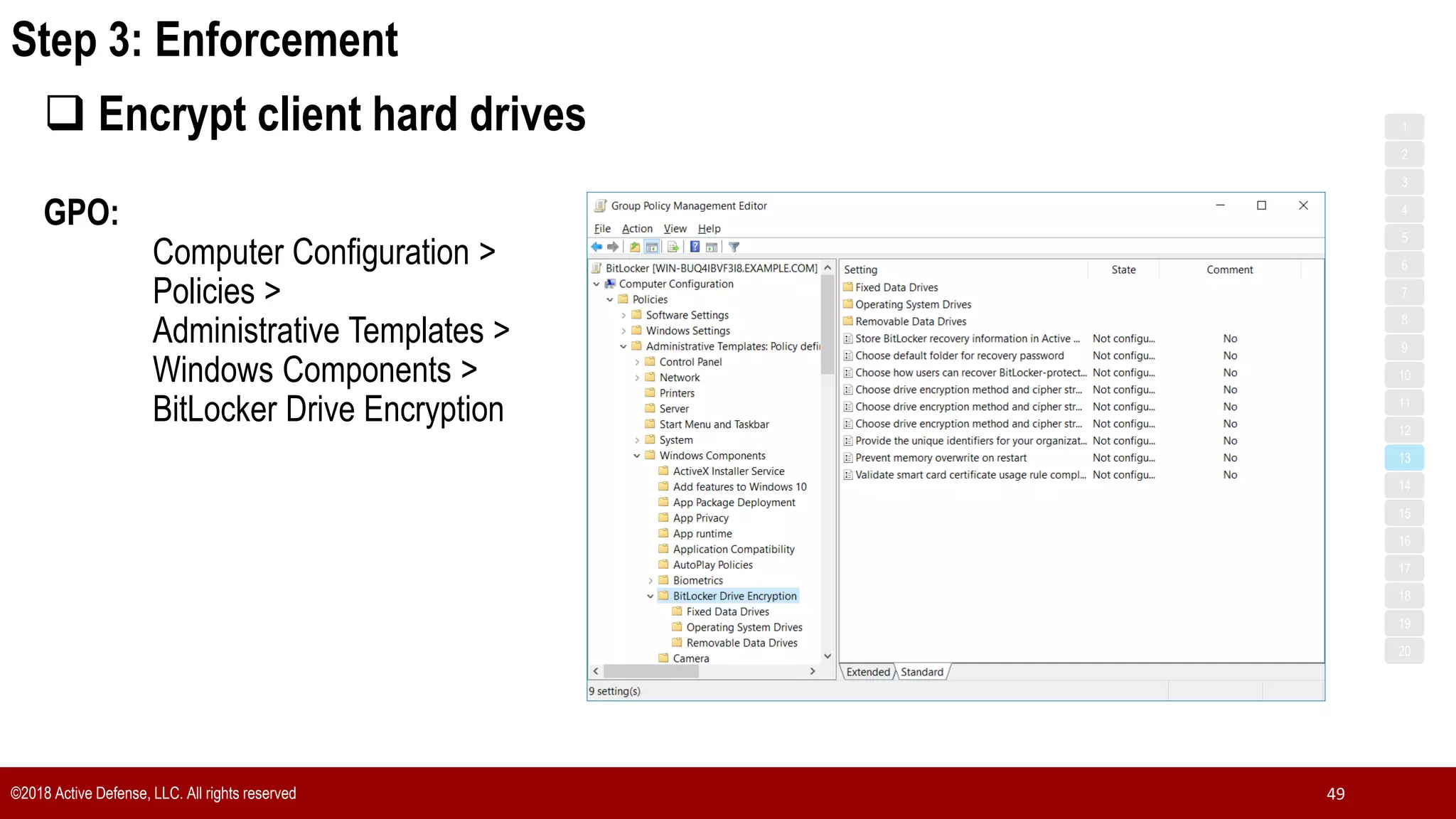1456x819 pixels.
Task: Click the blue Help question-mark icon
Action: point(695,247)
